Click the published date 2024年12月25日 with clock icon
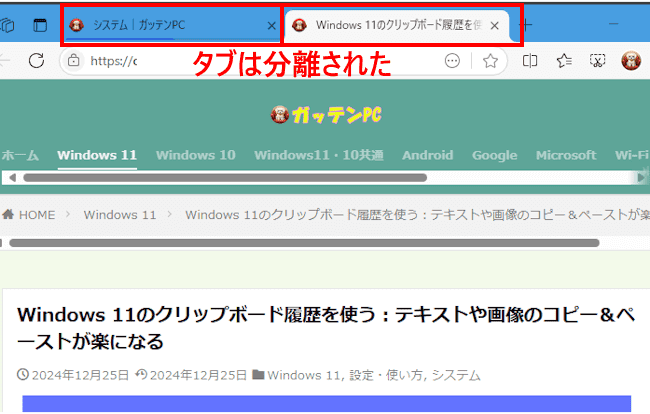650x414 pixels. [73, 375]
